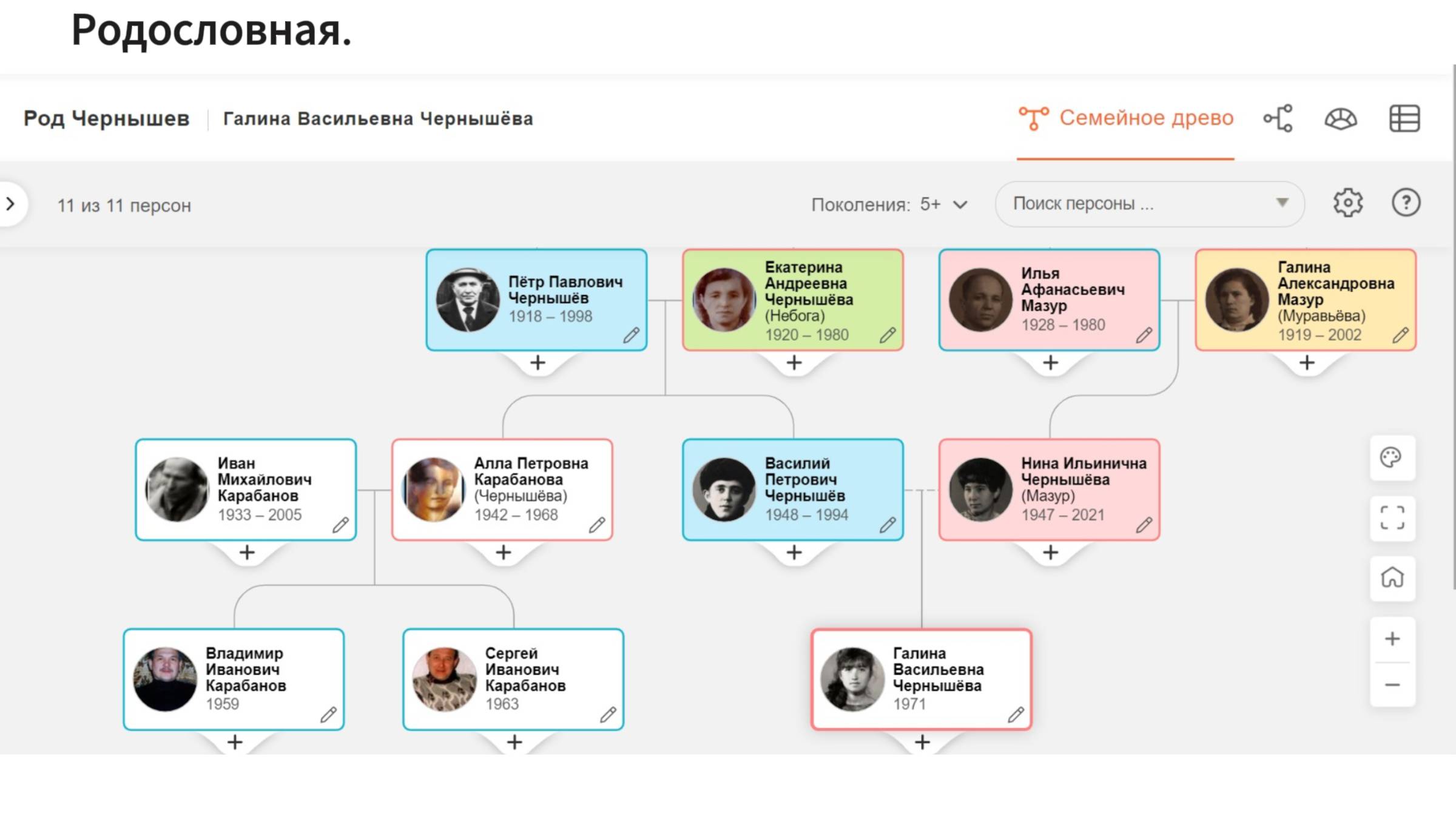Edit Пётр Павлович Чернышёв with pencil icon
Image resolution: width=1456 pixels, height=819 pixels.
632,335
